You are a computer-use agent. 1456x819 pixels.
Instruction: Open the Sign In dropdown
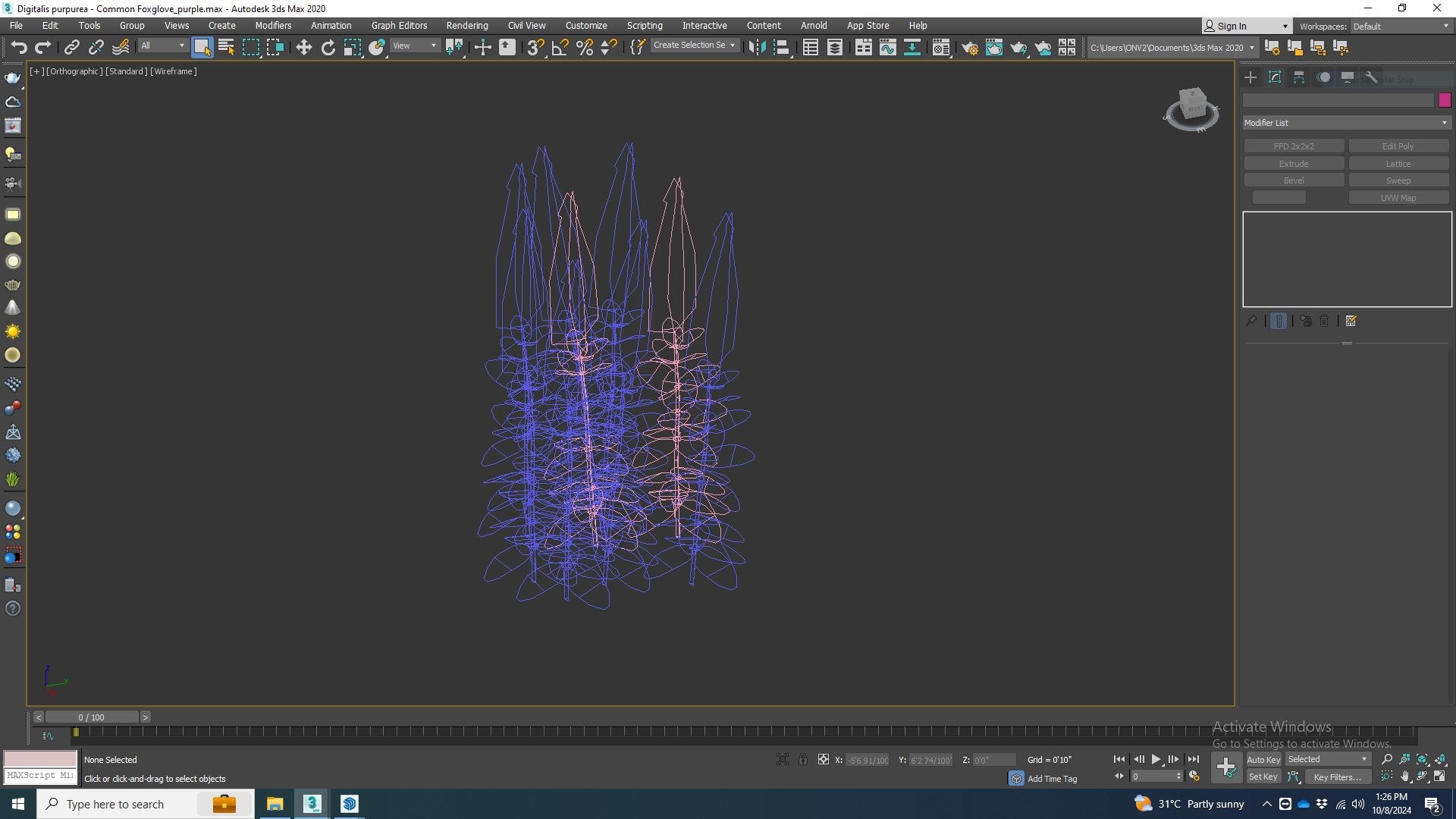point(1246,26)
